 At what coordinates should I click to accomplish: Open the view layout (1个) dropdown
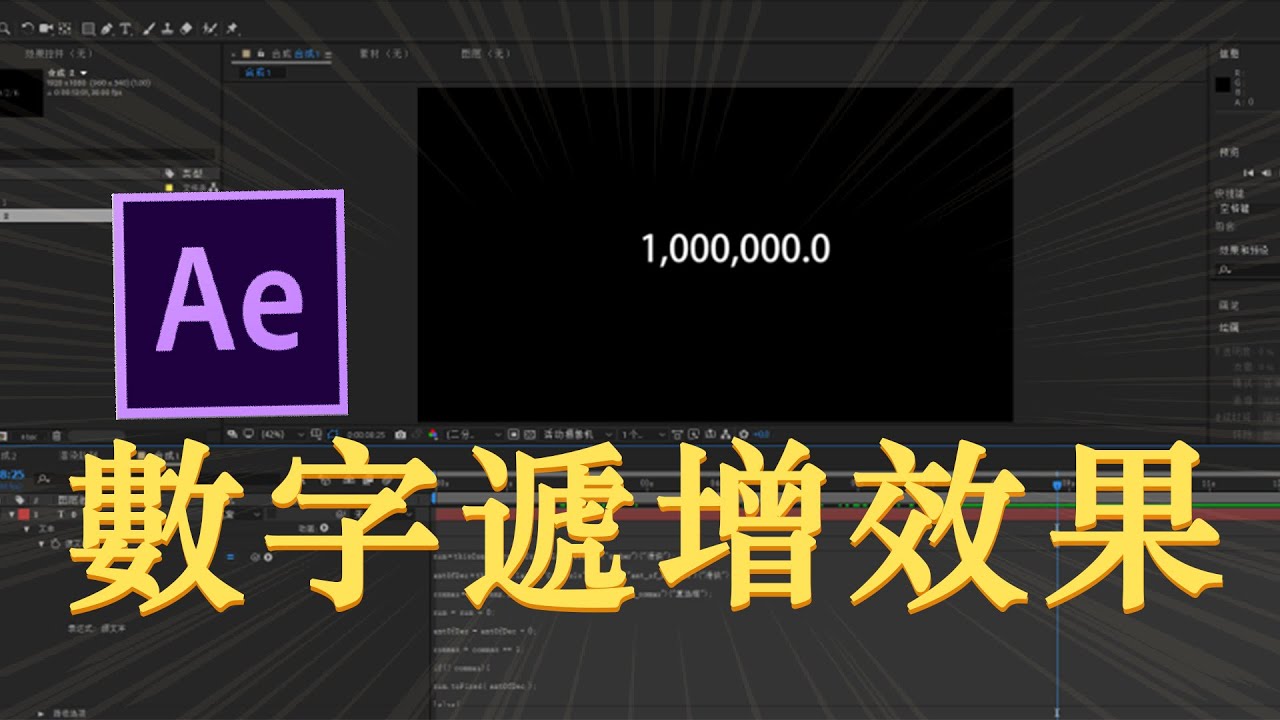click(643, 434)
